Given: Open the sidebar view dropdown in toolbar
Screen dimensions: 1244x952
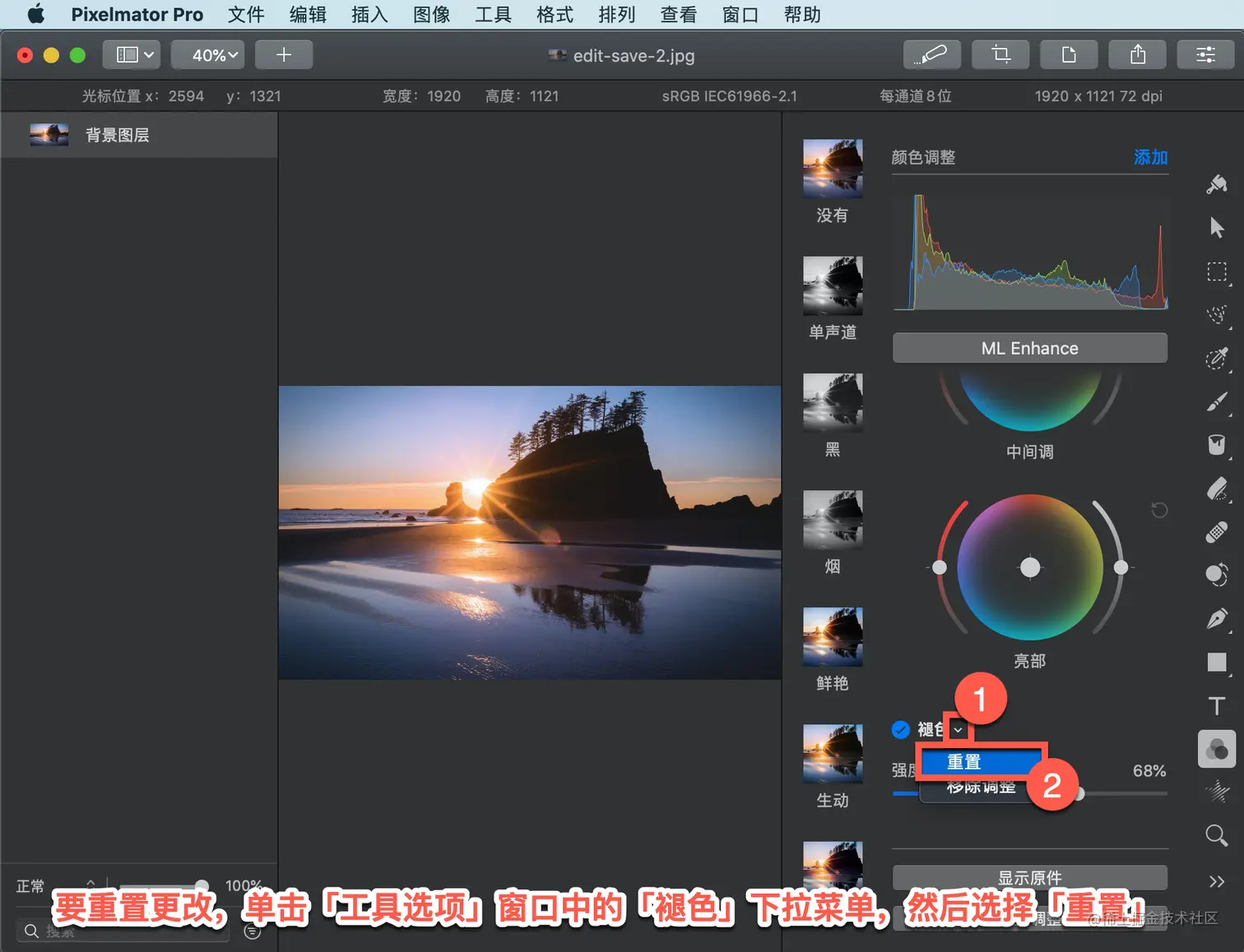Looking at the screenshot, I should click(132, 55).
